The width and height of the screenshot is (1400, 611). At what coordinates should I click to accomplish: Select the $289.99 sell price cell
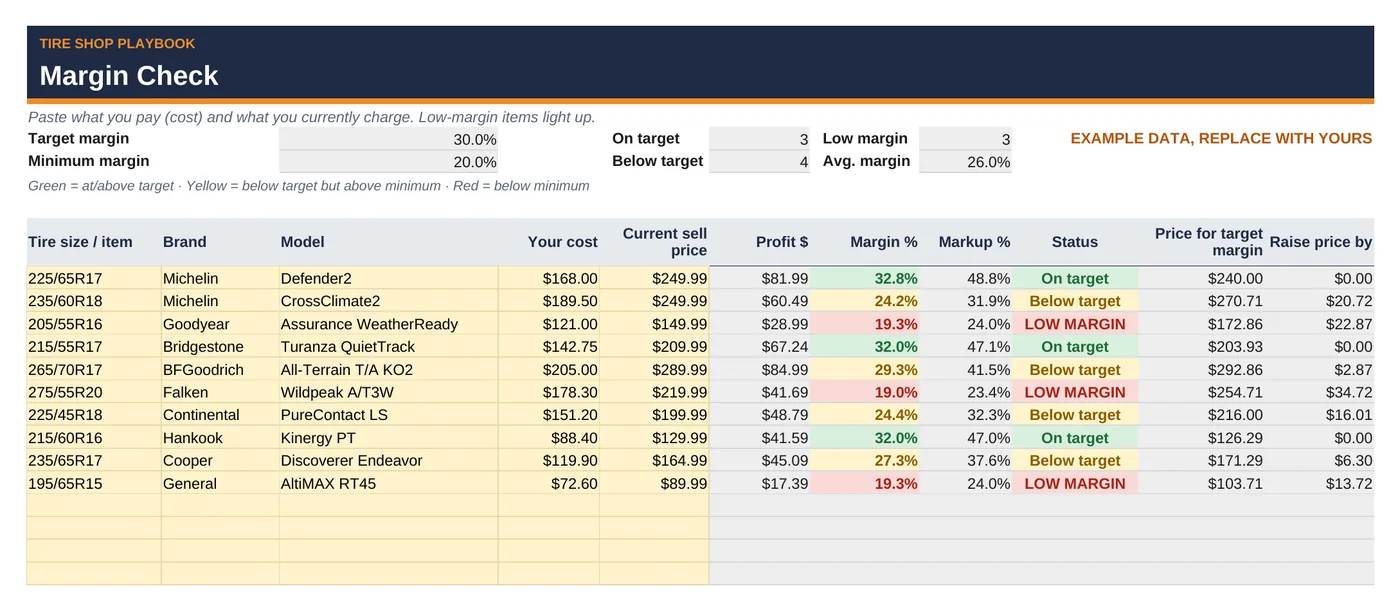pyautogui.click(x=655, y=370)
